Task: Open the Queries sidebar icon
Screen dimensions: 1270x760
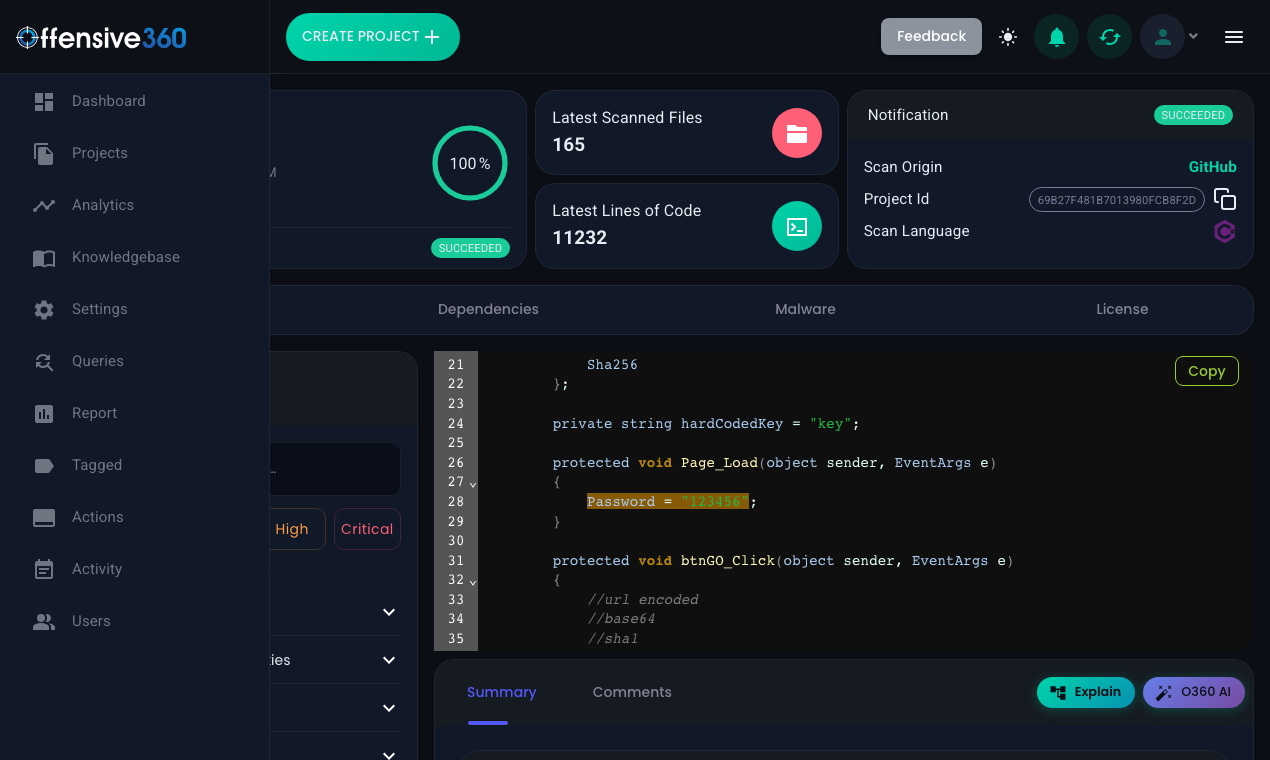Action: tap(44, 361)
